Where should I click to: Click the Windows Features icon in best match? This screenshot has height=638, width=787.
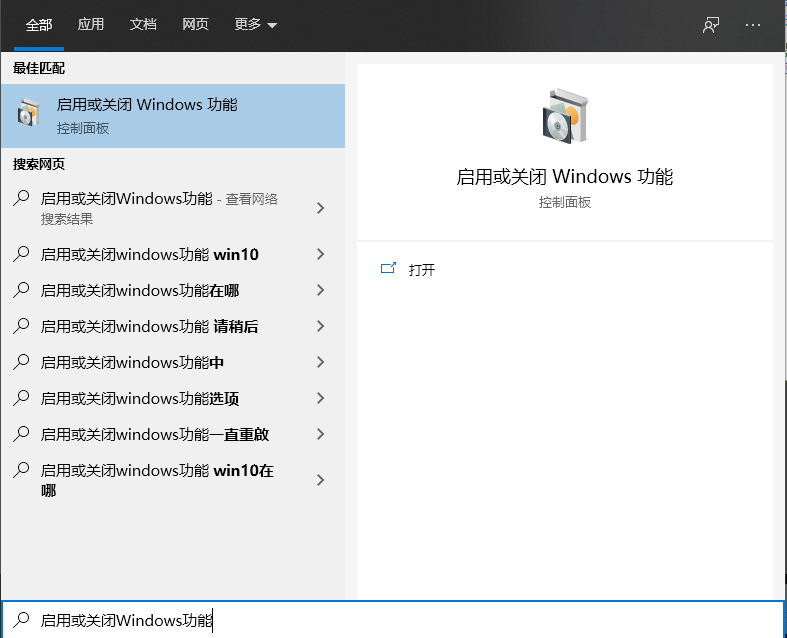point(29,115)
